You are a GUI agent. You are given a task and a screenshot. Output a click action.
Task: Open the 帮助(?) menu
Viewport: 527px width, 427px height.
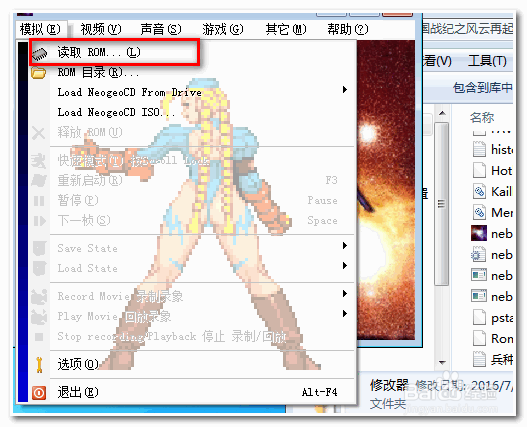click(348, 30)
